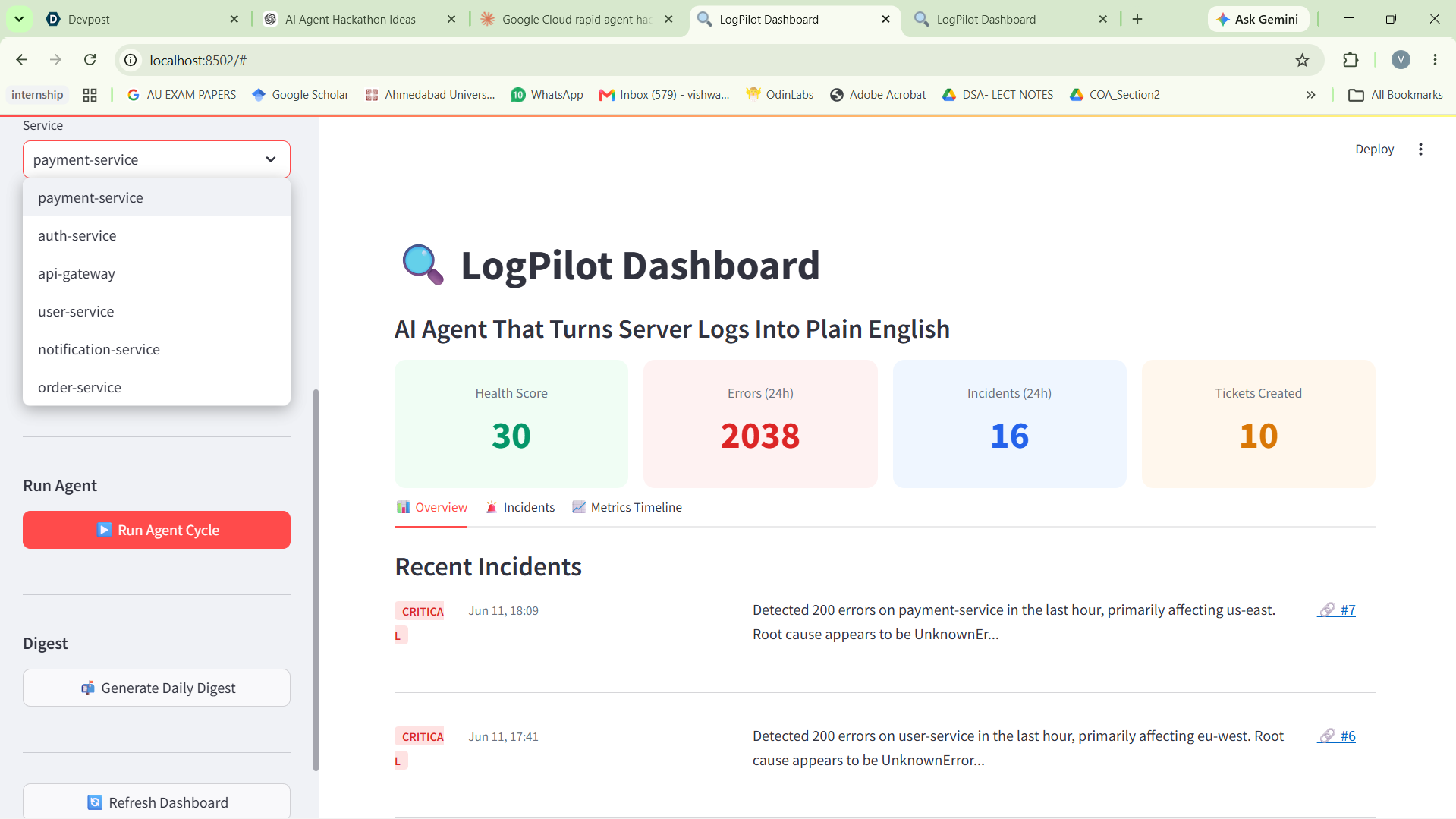Click the Ask Gemini button
The height and width of the screenshot is (819, 1456).
pos(1258,19)
